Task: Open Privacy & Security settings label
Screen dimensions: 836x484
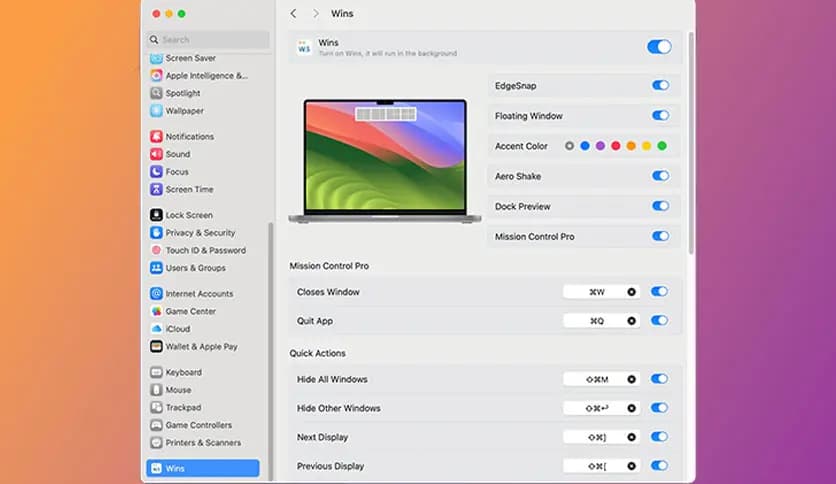Action: 200,233
